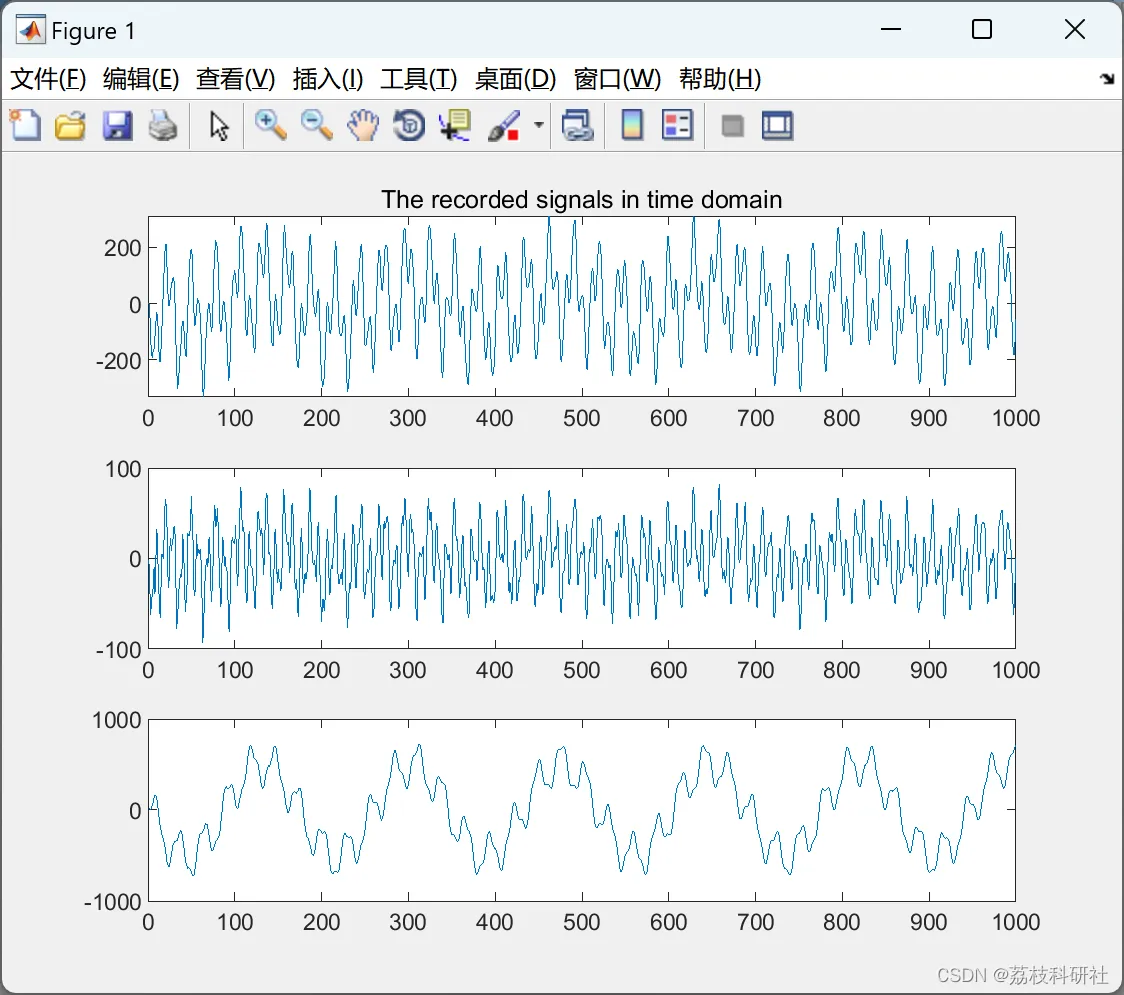
Task: Click the Link Plot icon
Action: click(577, 126)
